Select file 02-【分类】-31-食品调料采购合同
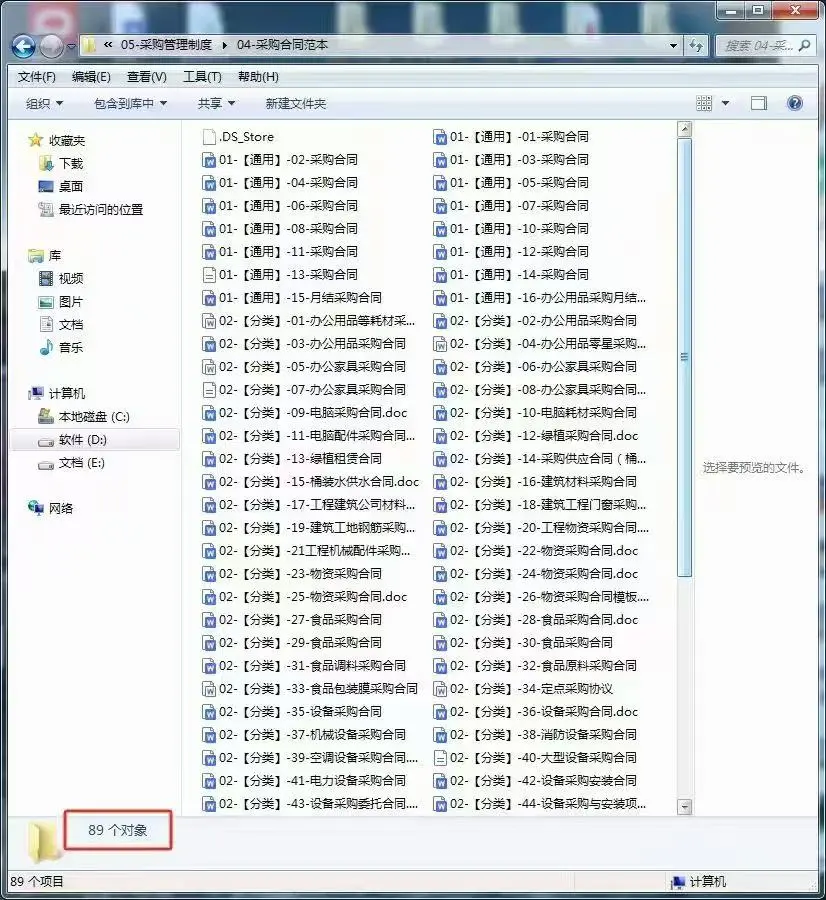Image resolution: width=826 pixels, height=900 pixels. click(304, 665)
